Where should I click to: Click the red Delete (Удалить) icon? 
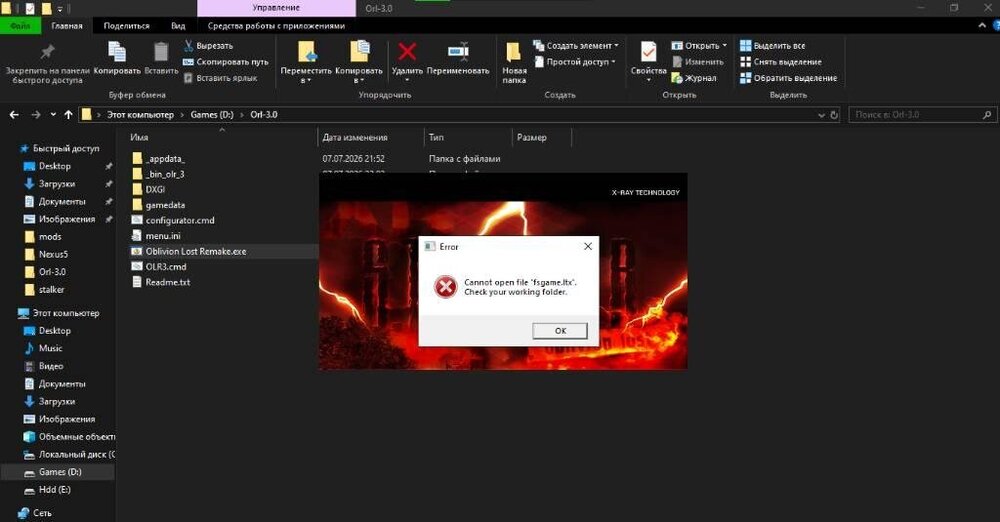[x=407, y=52]
